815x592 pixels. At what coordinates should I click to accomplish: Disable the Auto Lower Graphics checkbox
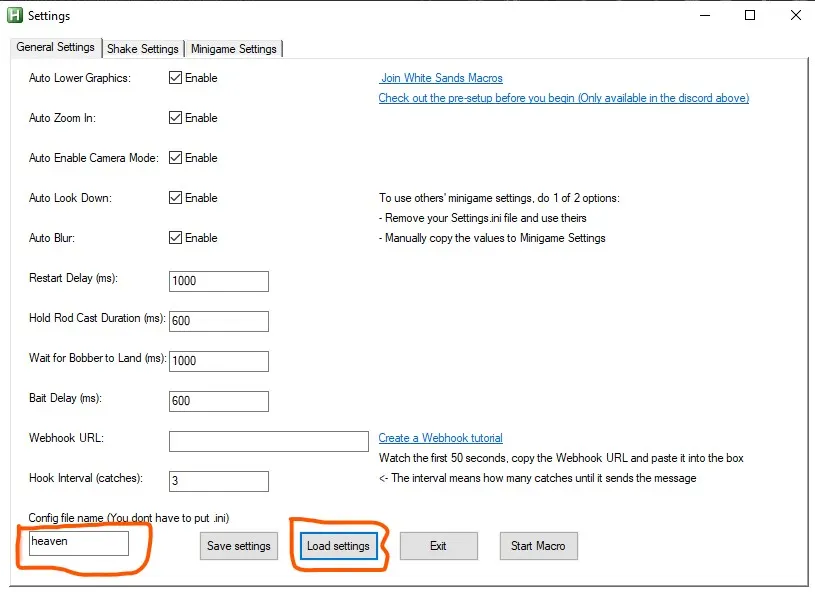pyautogui.click(x=176, y=78)
